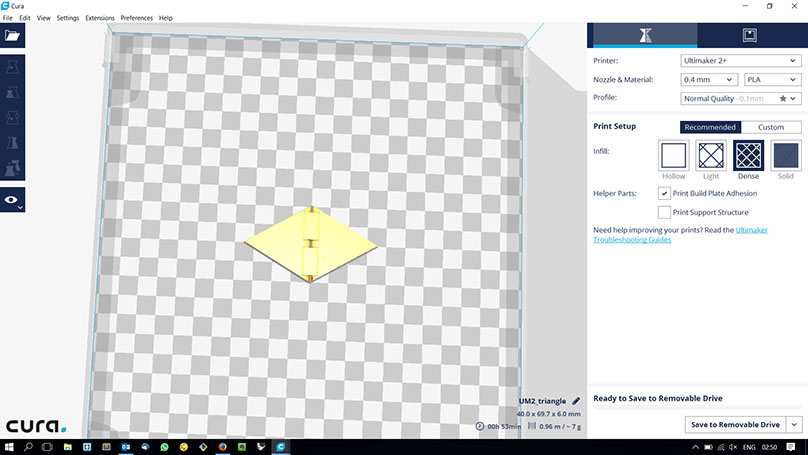
Task: Open Outlook from taskbar
Action: [125, 447]
